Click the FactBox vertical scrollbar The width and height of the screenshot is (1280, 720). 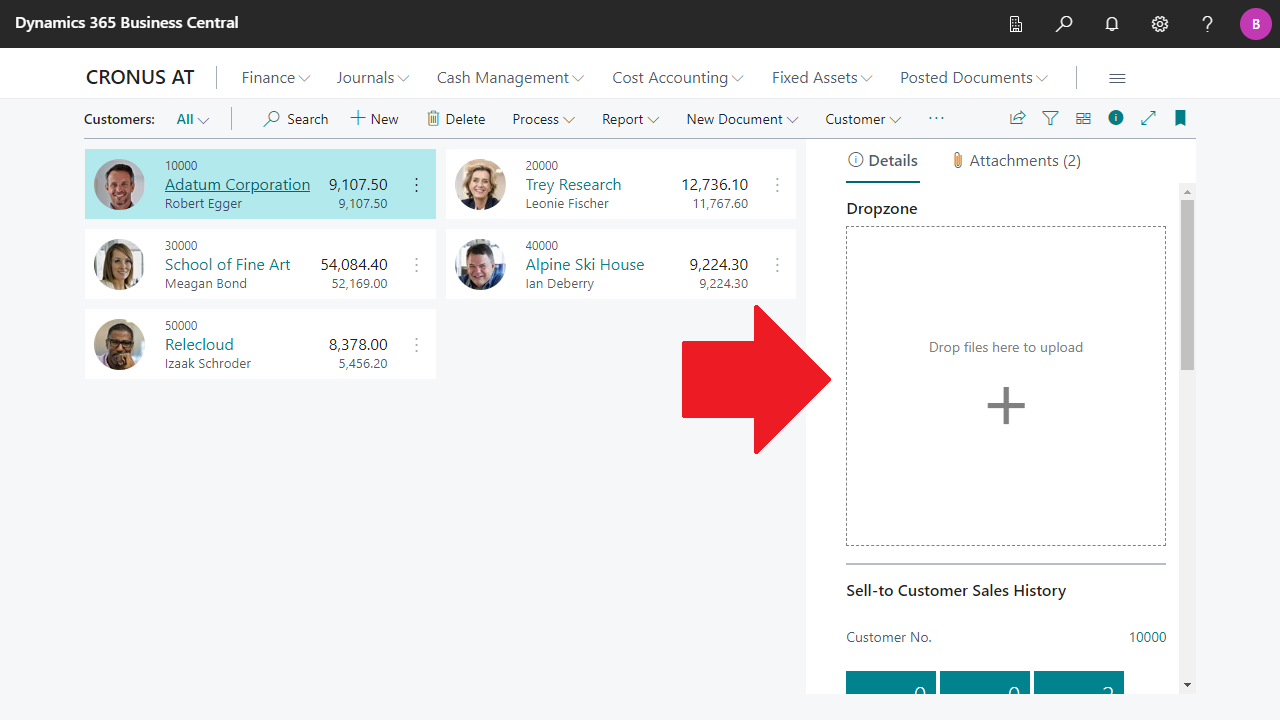pos(1187,285)
